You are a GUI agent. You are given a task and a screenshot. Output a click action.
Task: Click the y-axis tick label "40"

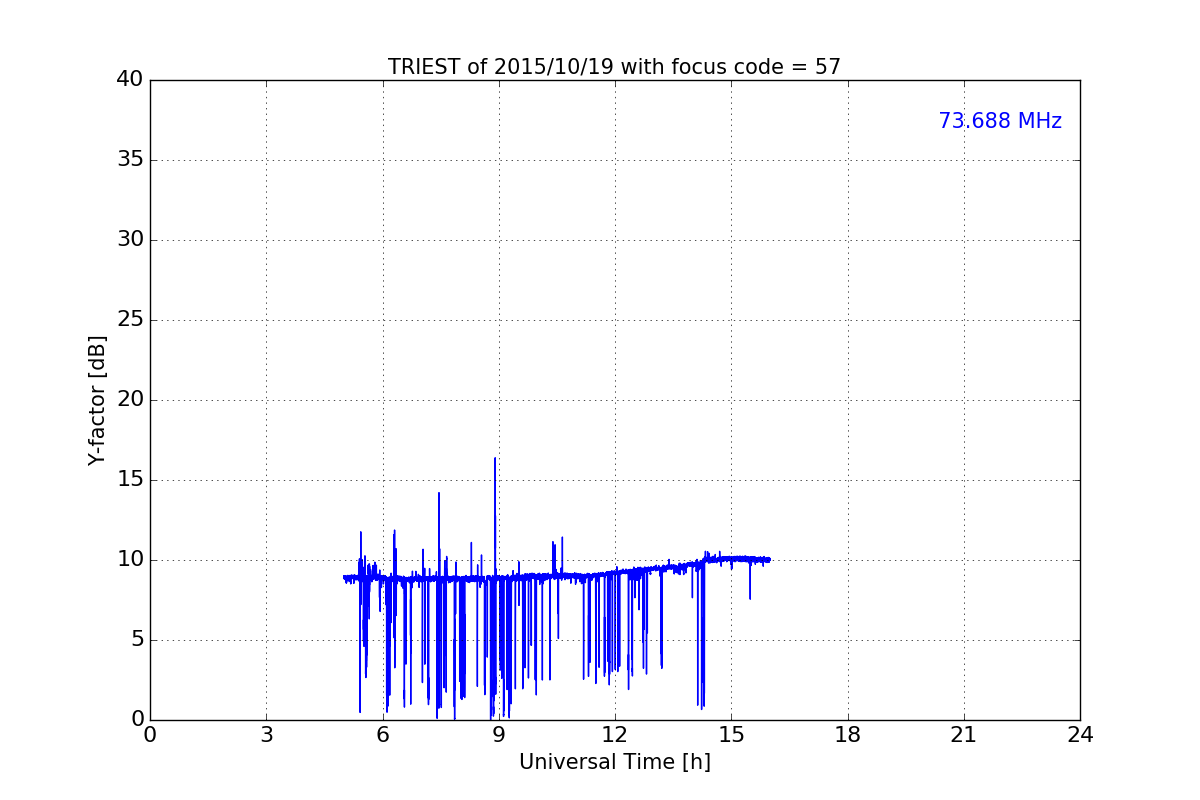[x=130, y=80]
